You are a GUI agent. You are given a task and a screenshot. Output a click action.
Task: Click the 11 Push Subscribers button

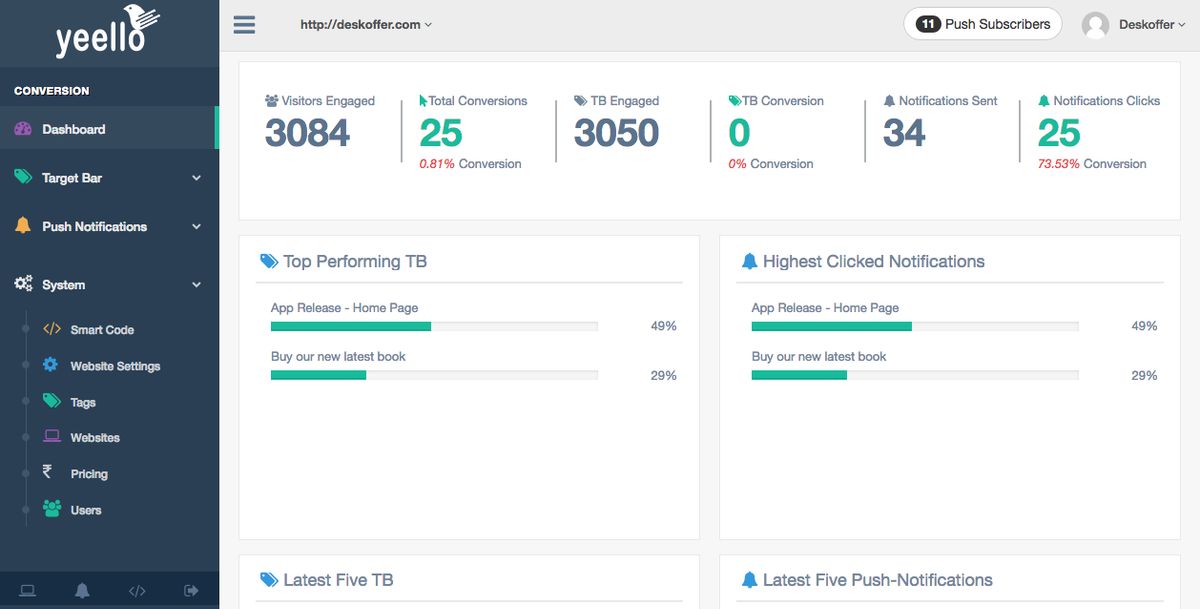(983, 24)
